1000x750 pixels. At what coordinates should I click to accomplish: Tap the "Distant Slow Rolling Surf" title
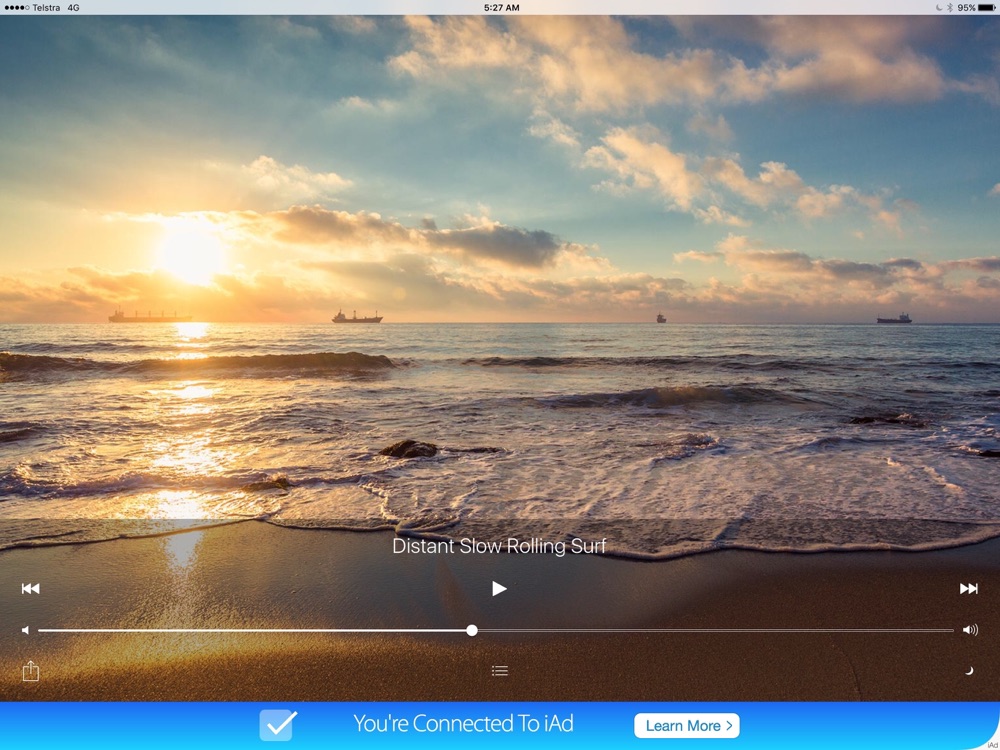click(x=499, y=546)
